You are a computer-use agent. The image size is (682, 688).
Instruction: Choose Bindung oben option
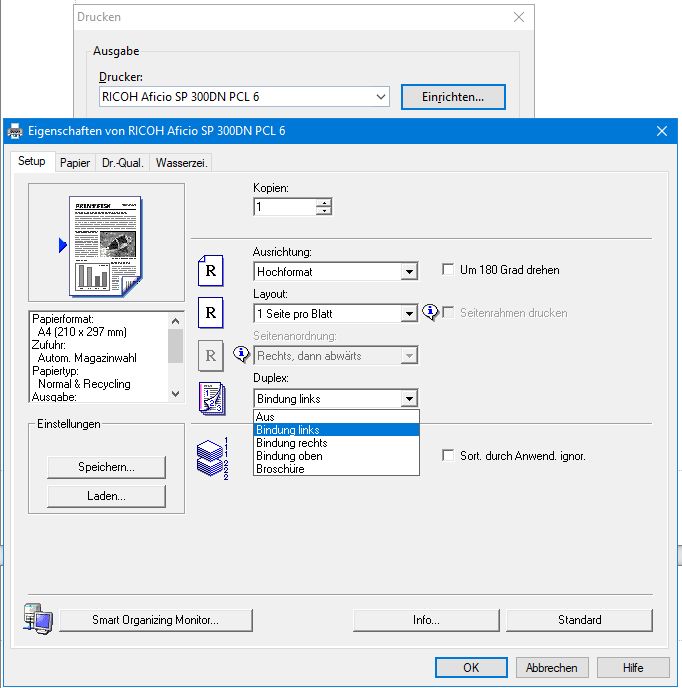(x=336, y=456)
